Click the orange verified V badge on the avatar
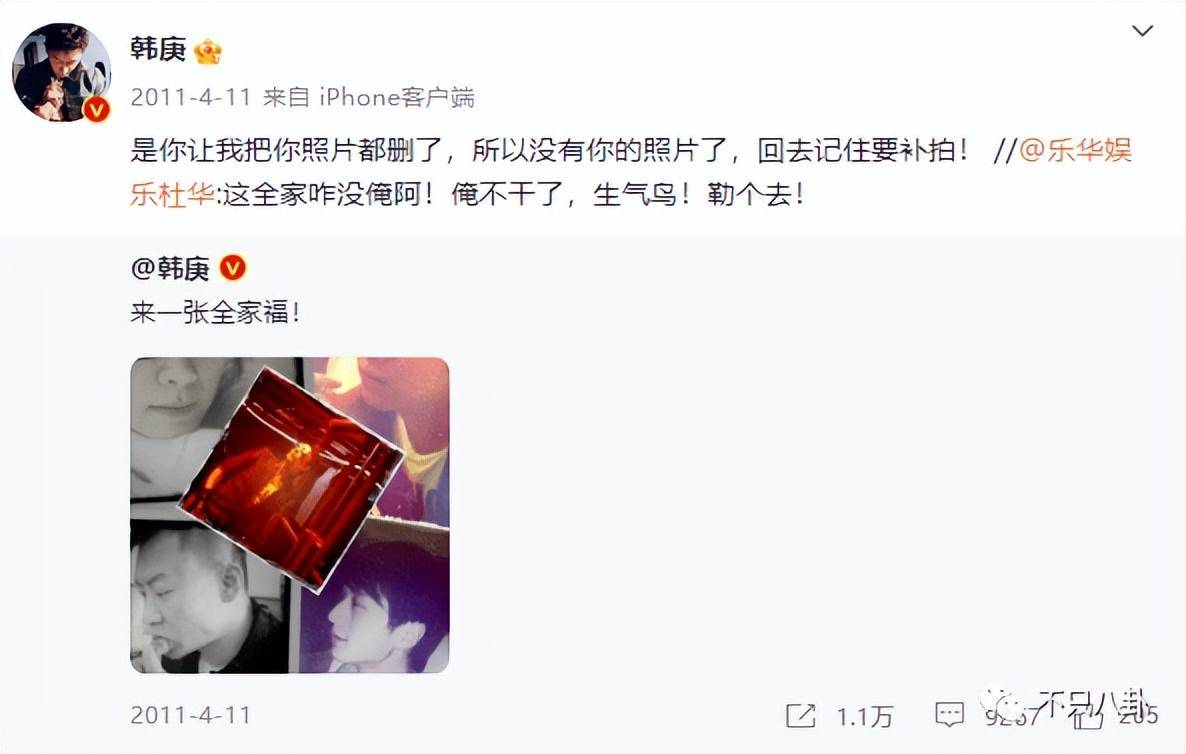 pos(96,110)
